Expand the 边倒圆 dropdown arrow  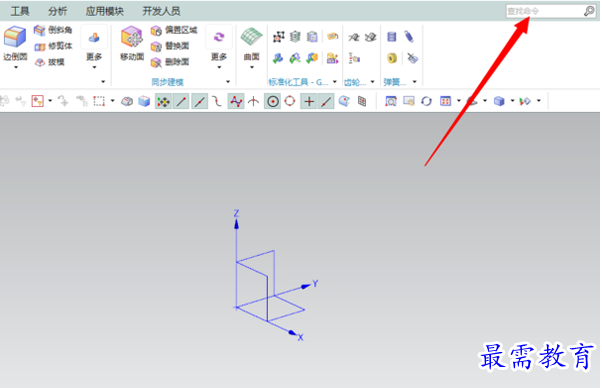16,68
